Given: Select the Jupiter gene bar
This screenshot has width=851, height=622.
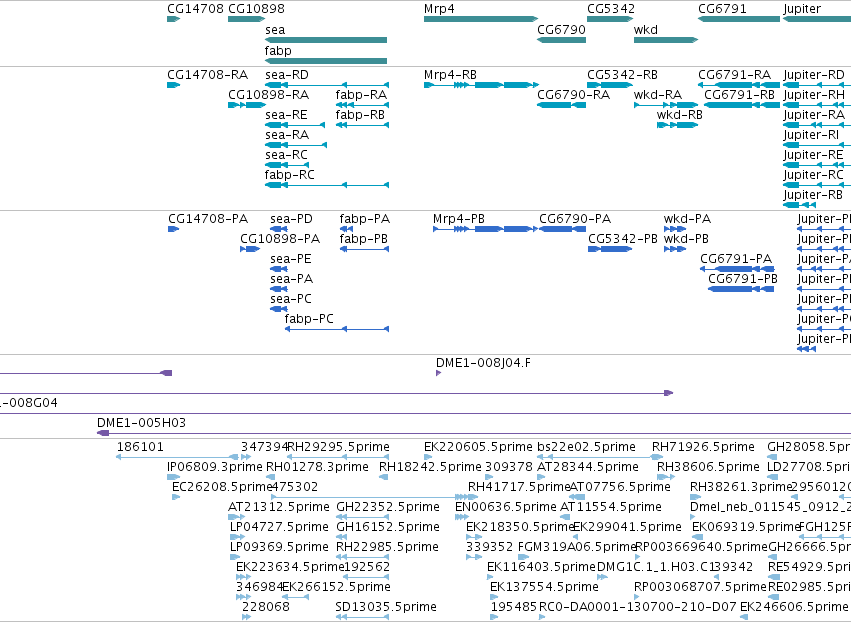Looking at the screenshot, I should [x=817, y=19].
